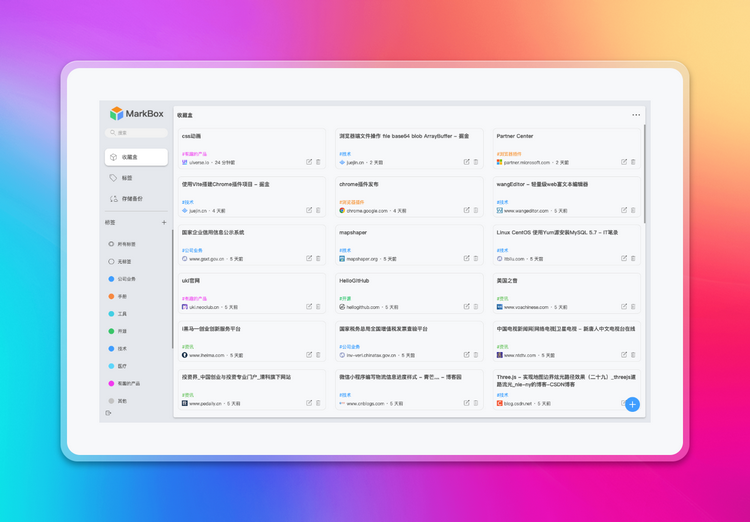This screenshot has width=750, height=522.
Task: Open the three-dots more options menu
Action: point(636,115)
